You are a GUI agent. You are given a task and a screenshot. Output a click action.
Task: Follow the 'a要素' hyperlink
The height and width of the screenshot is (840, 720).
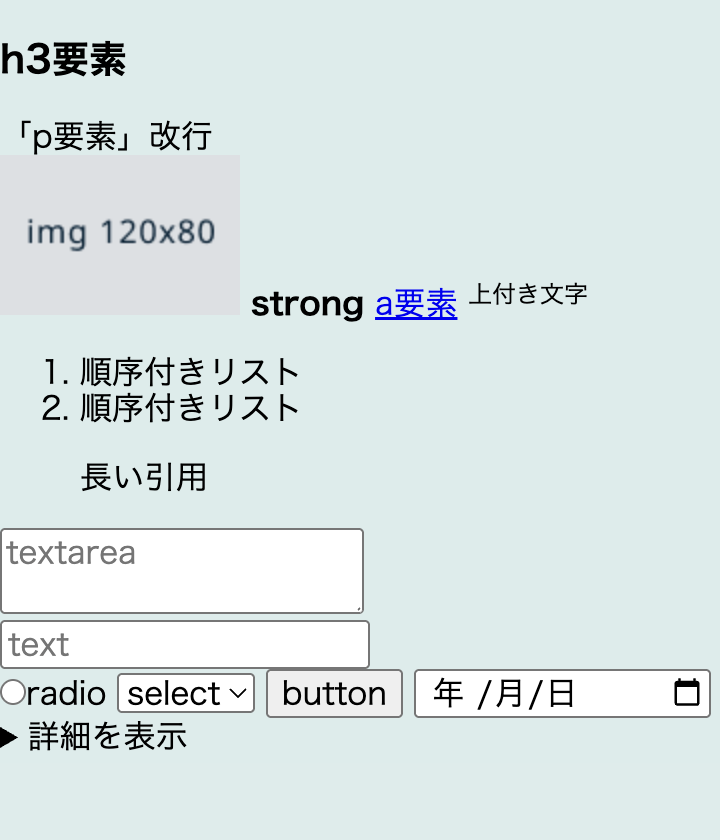[x=415, y=305]
